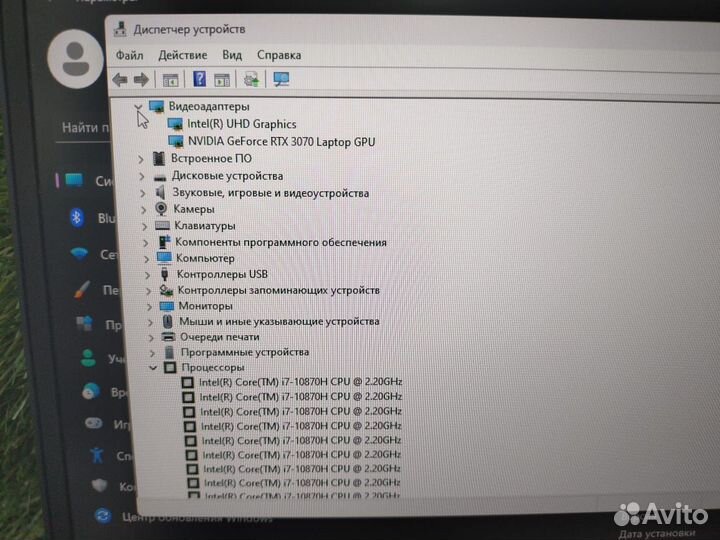Click the user avatar in Settings window
Image resolution: width=720 pixels, height=540 pixels.
click(76, 59)
